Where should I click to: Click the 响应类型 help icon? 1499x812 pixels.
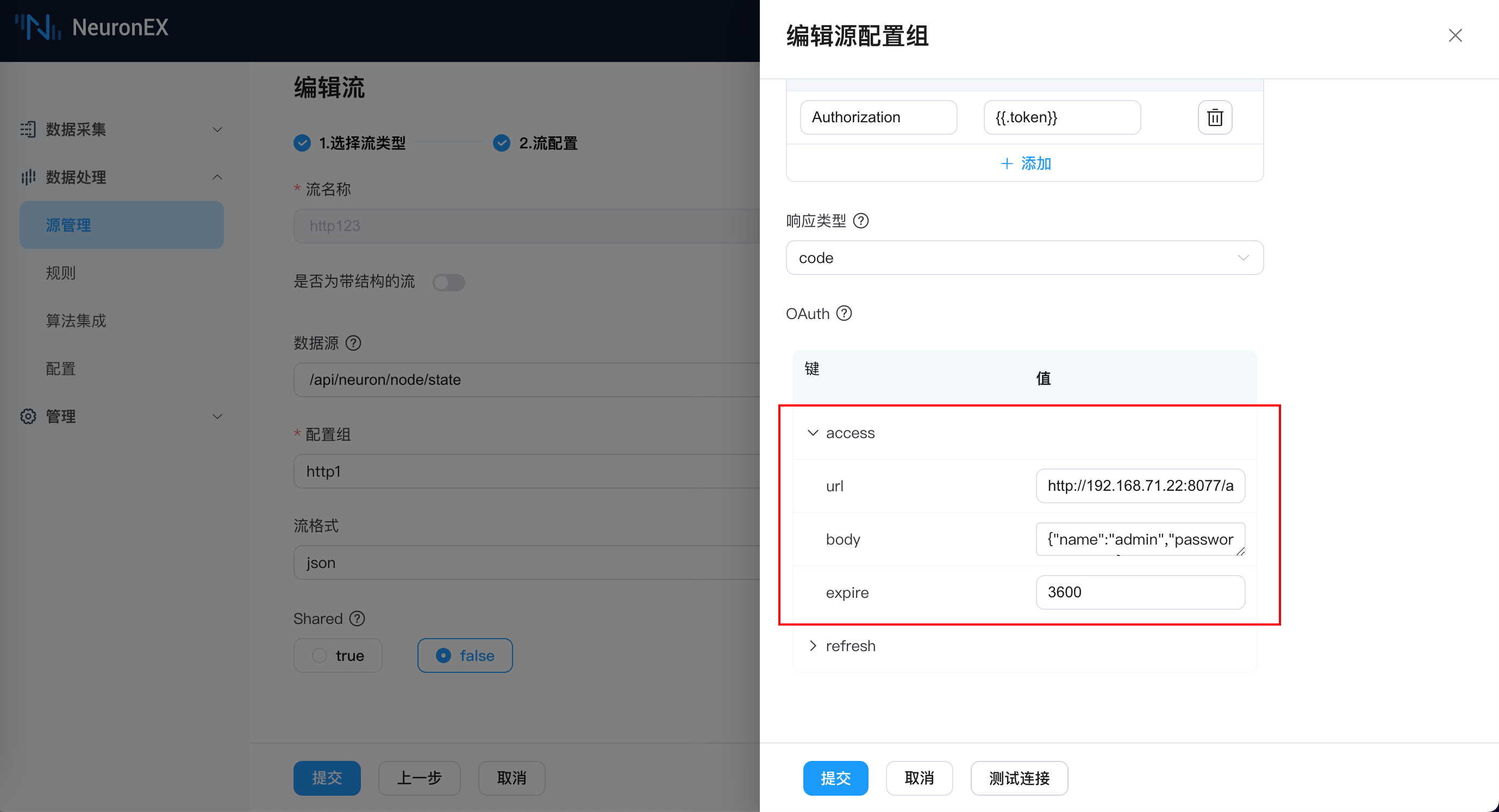click(x=860, y=221)
